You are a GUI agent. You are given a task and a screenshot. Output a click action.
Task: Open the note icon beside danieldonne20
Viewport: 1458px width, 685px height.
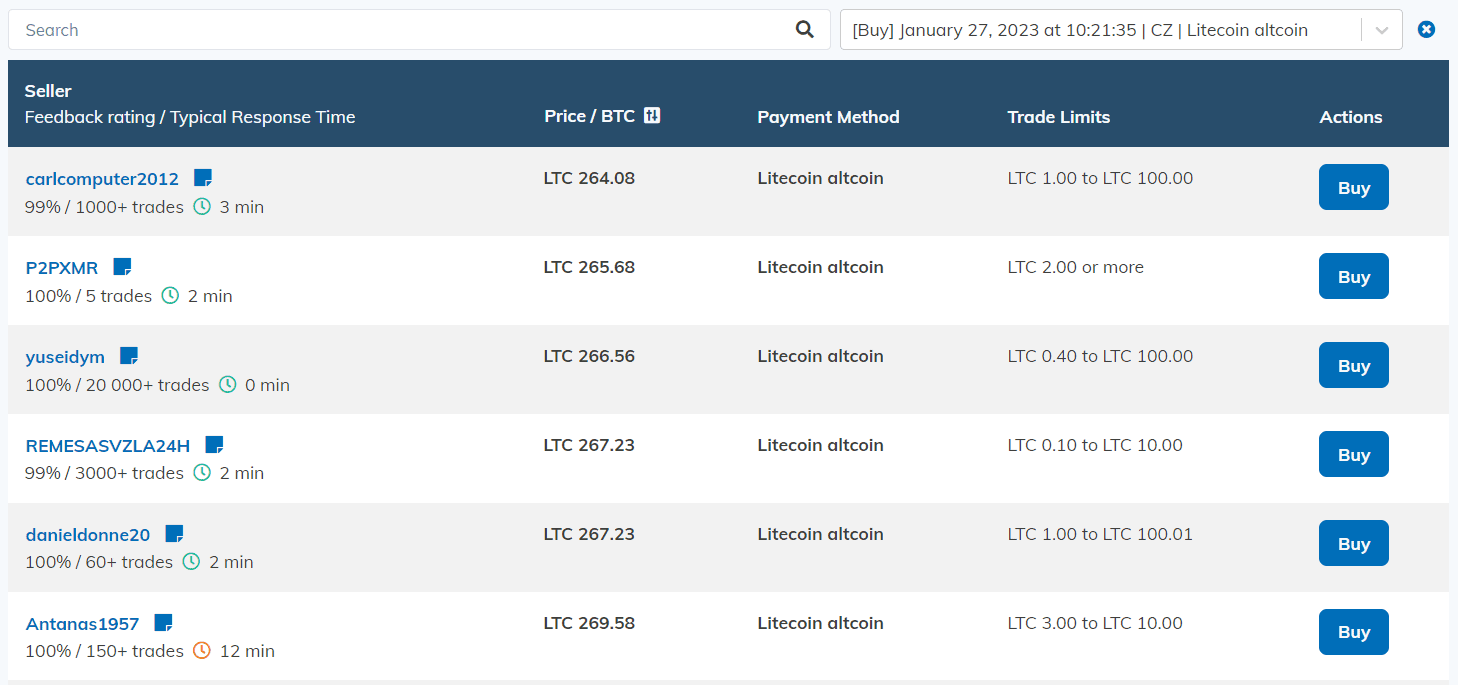(174, 534)
